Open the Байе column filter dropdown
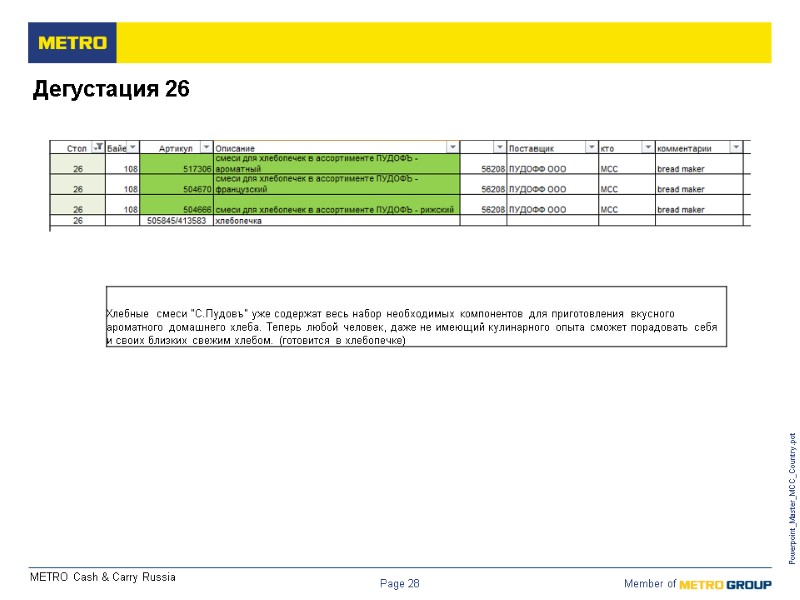The width and height of the screenshot is (800, 600). pos(133,147)
